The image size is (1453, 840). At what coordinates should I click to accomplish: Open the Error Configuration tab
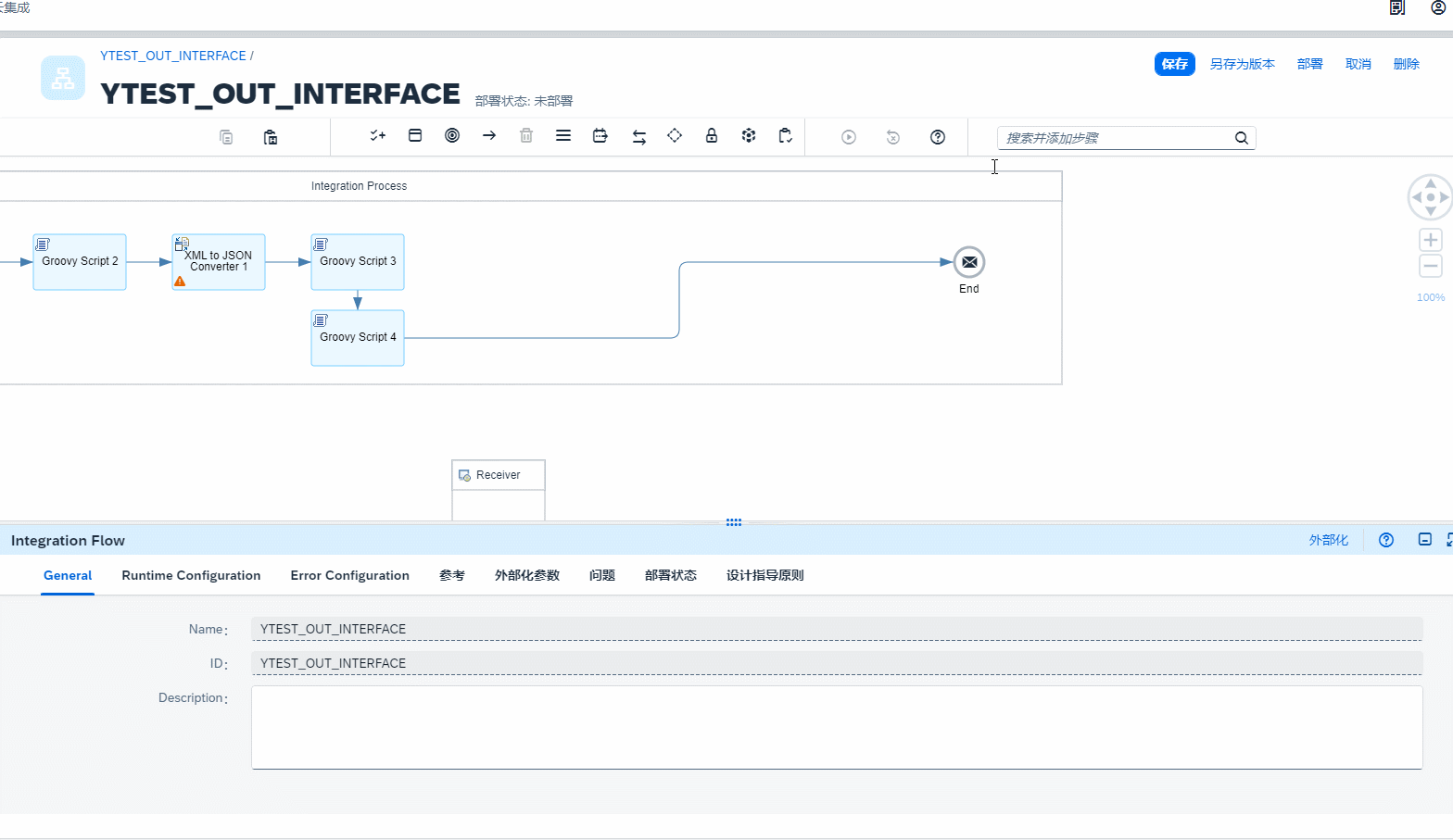click(349, 575)
